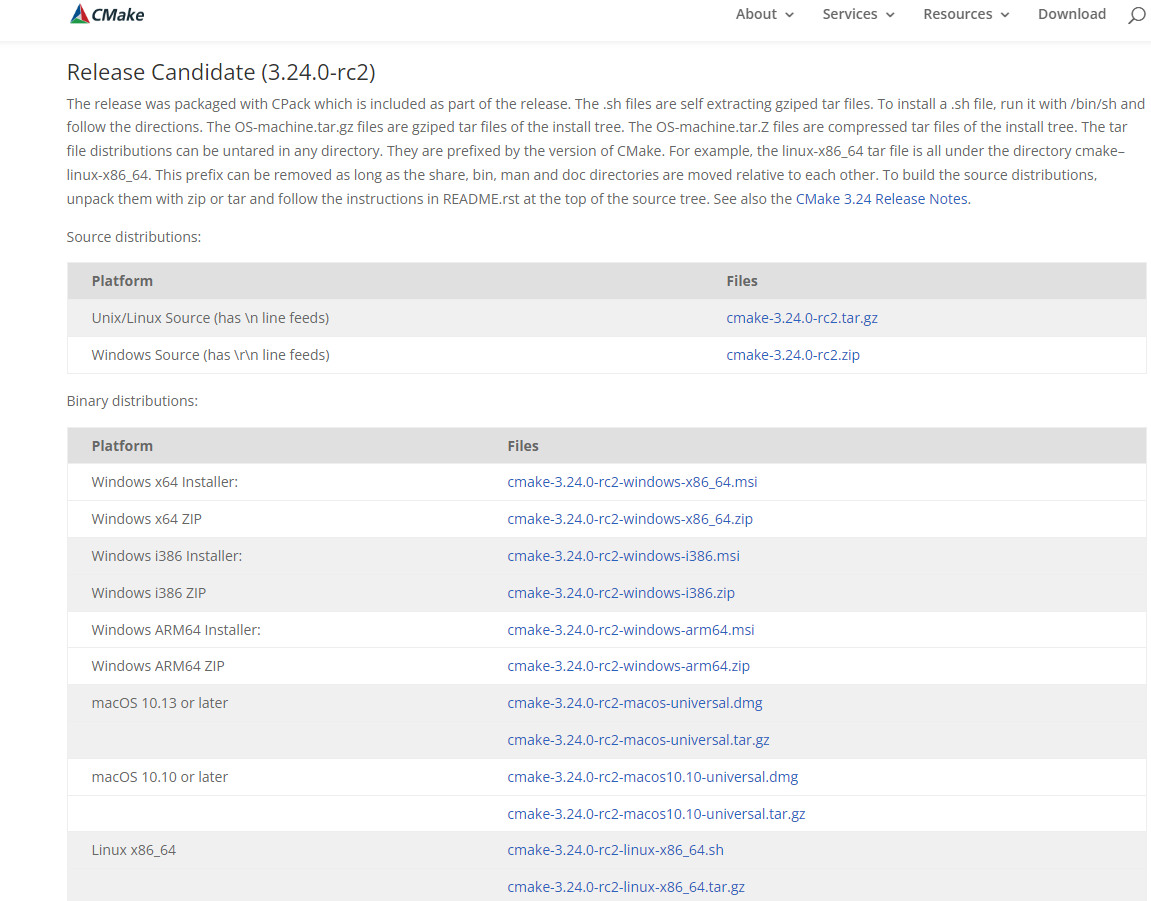The height and width of the screenshot is (901, 1151).
Task: Download the macos-universal.tar.gz file
Action: pyautogui.click(x=638, y=740)
